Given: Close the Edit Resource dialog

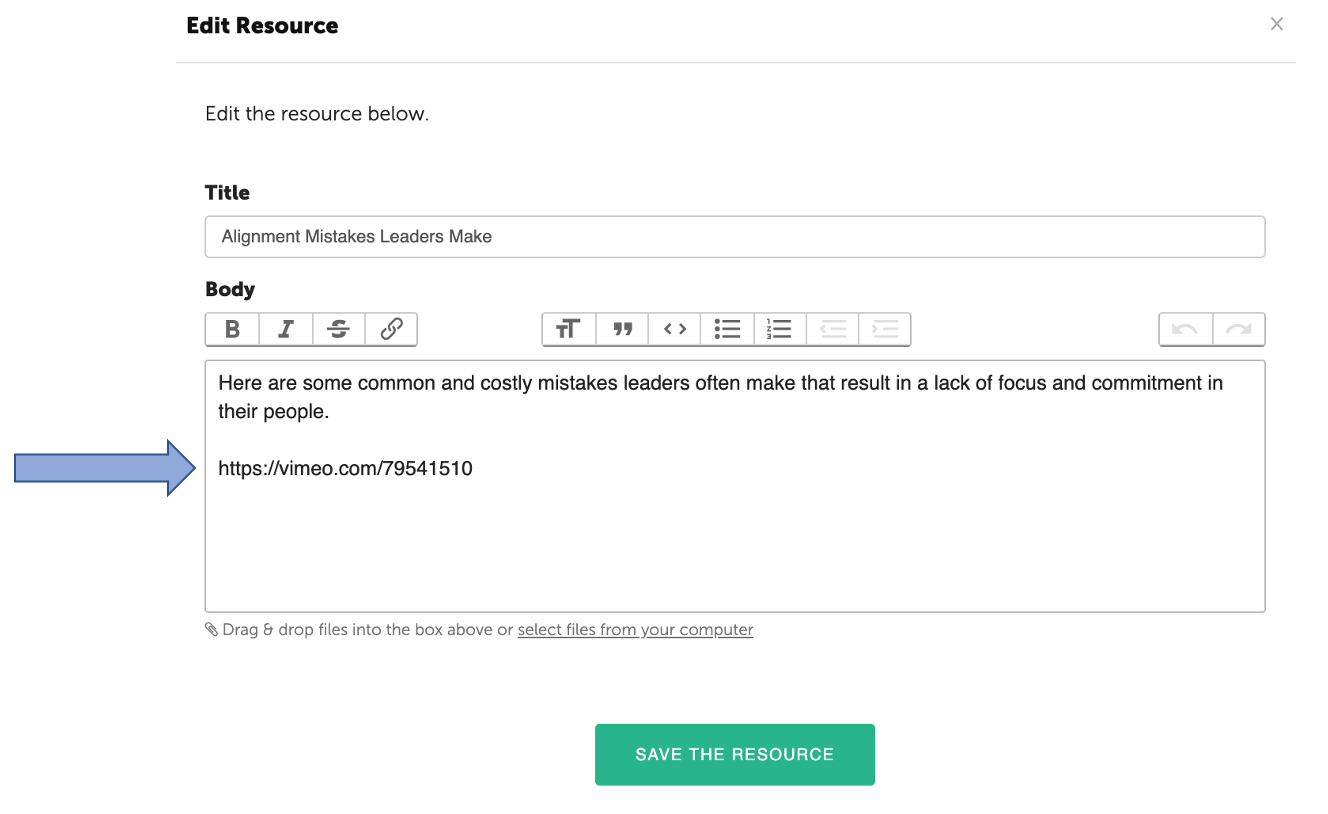Looking at the screenshot, I should tap(1277, 24).
